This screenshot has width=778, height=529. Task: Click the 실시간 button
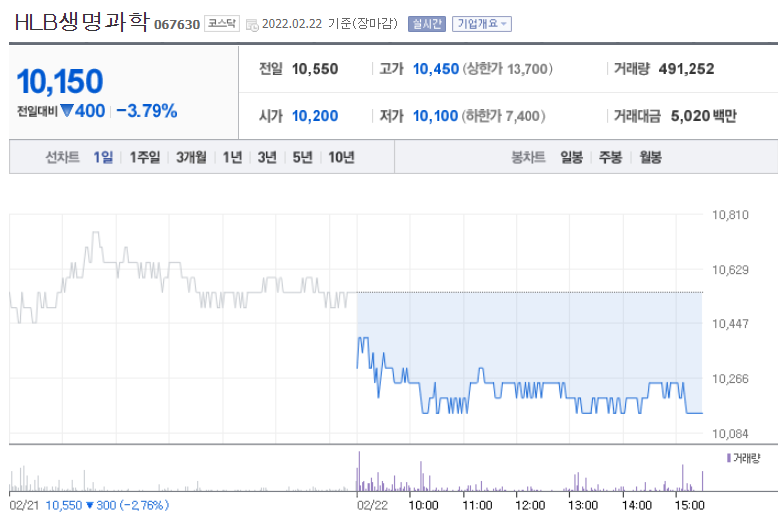pos(427,24)
